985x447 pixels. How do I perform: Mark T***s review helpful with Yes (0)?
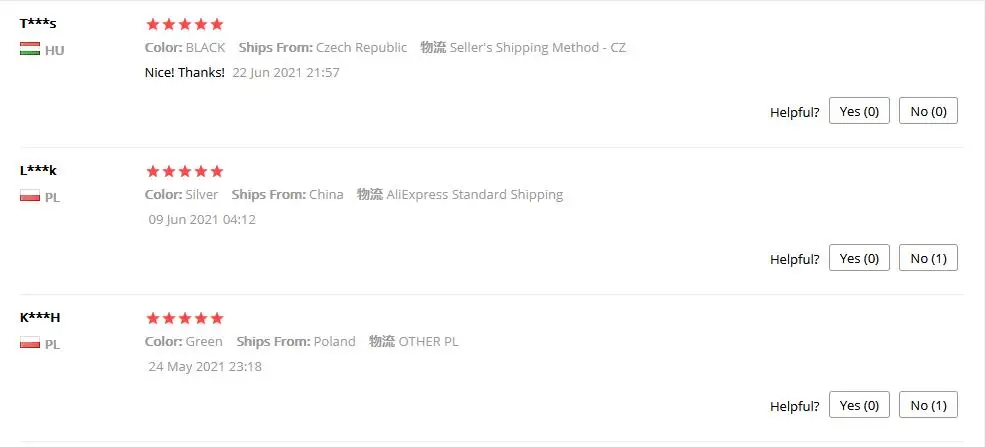coord(859,111)
